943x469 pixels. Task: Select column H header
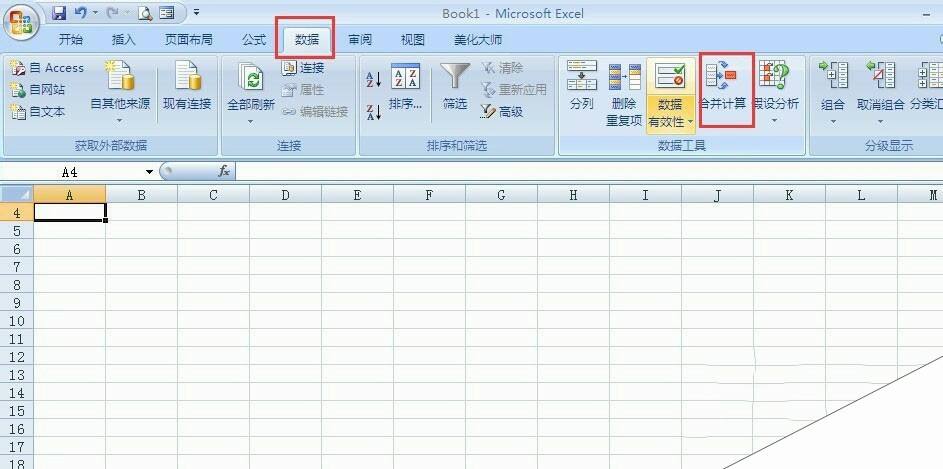pos(573,195)
